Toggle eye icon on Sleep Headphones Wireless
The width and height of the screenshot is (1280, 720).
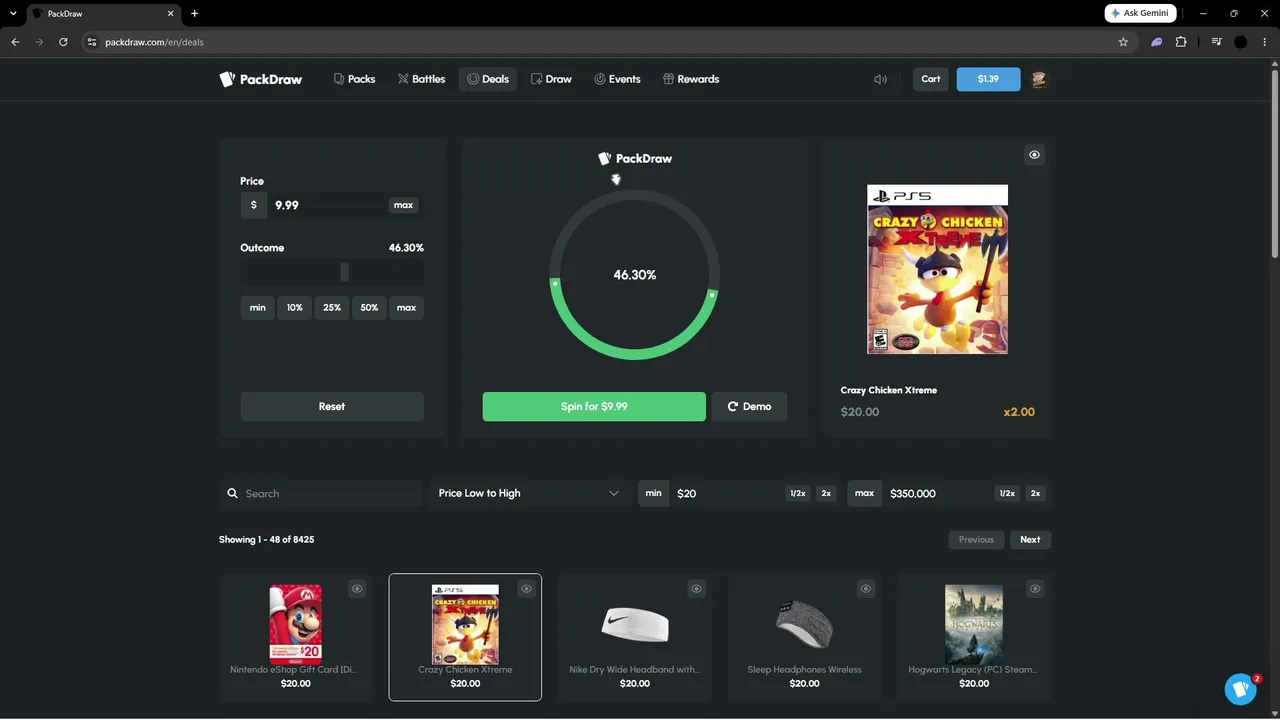(866, 589)
